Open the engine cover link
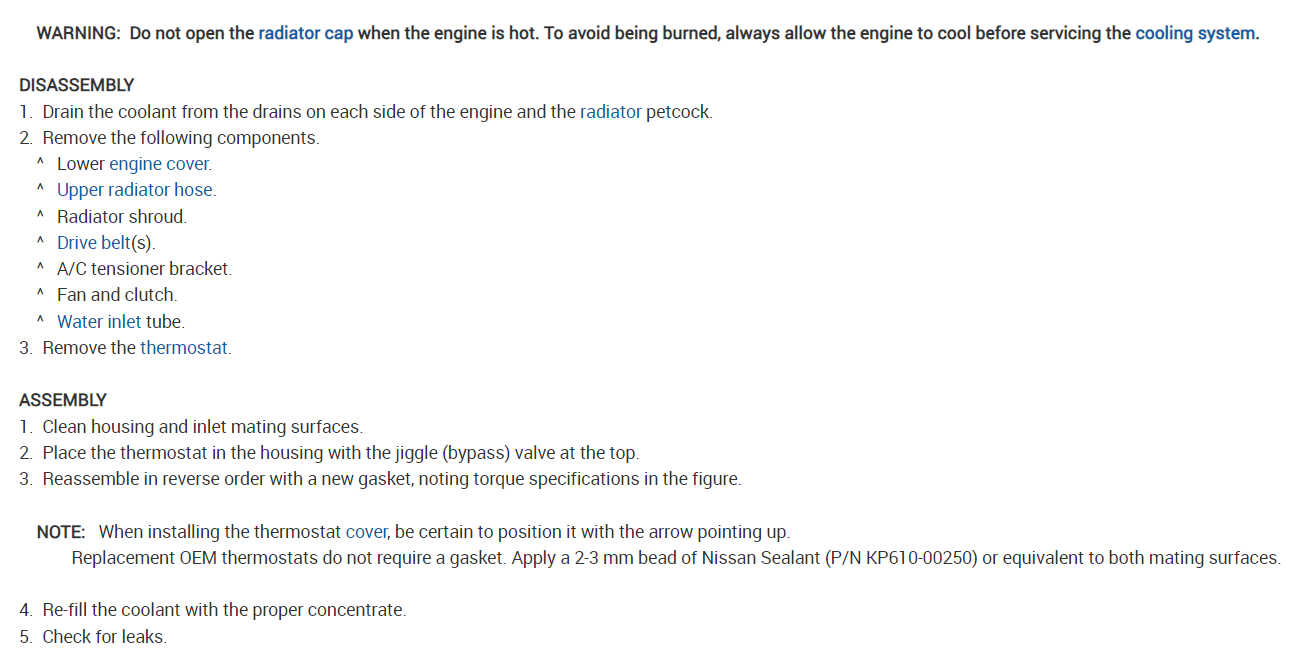The height and width of the screenshot is (662, 1293). [159, 164]
